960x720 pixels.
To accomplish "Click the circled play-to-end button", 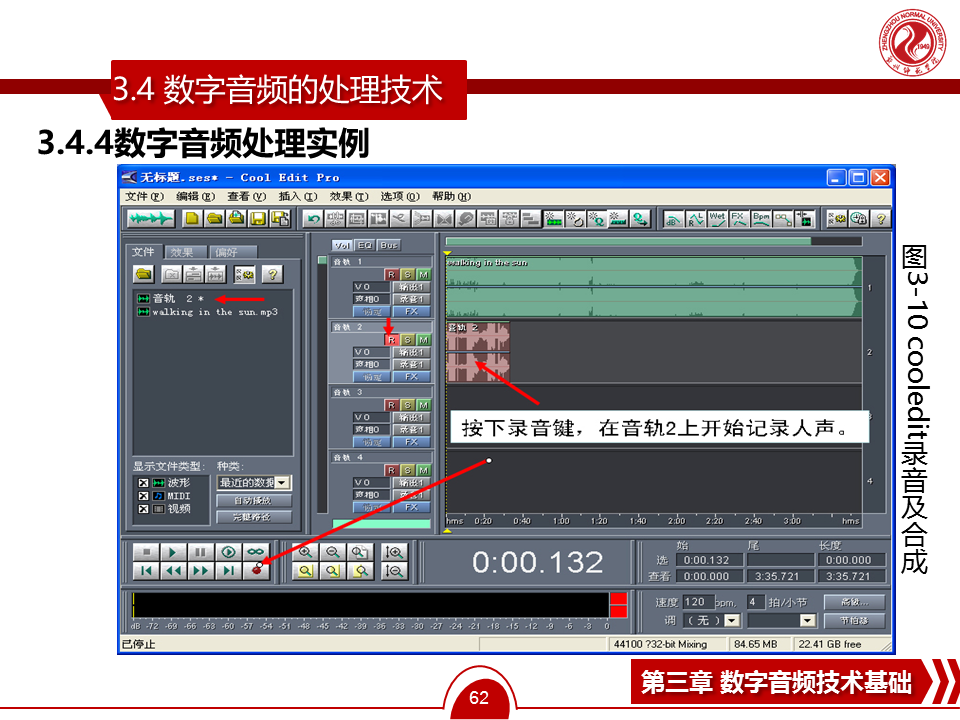I will click(x=228, y=552).
